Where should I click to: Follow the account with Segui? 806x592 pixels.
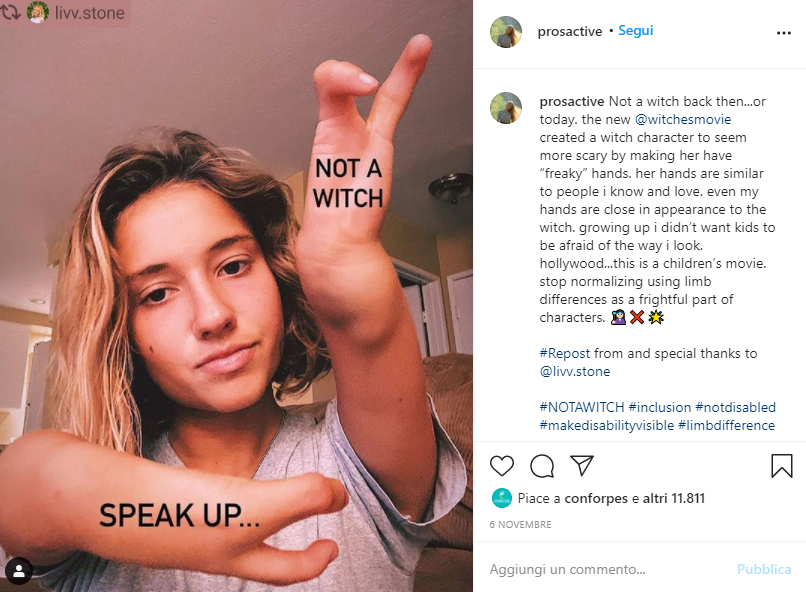coord(635,31)
